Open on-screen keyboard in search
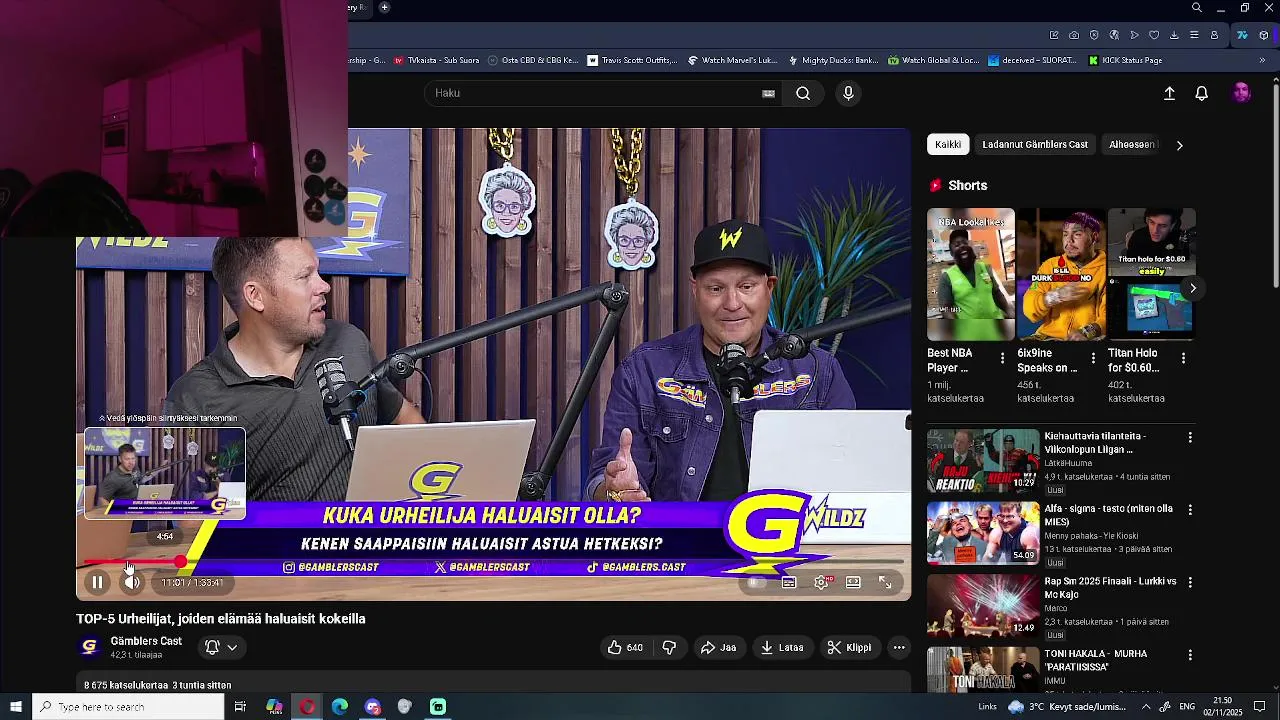 coord(768,93)
